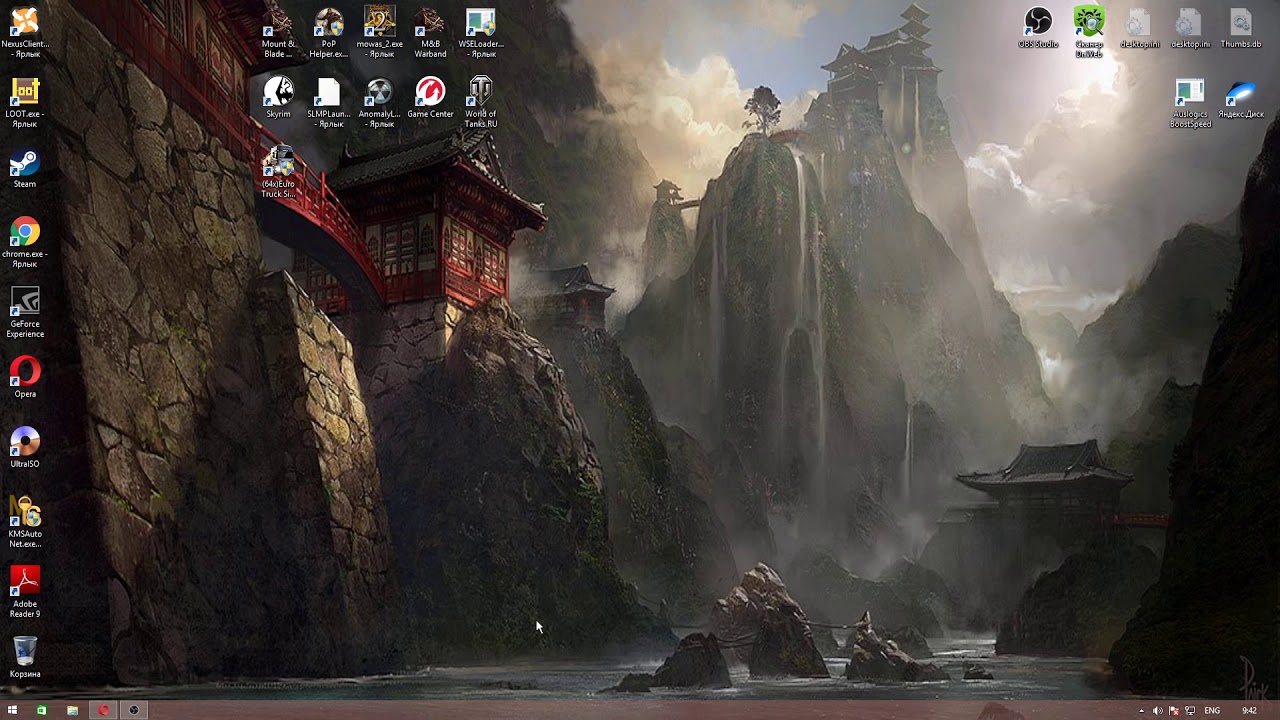Open the Store icon in taskbar

pos(42,710)
